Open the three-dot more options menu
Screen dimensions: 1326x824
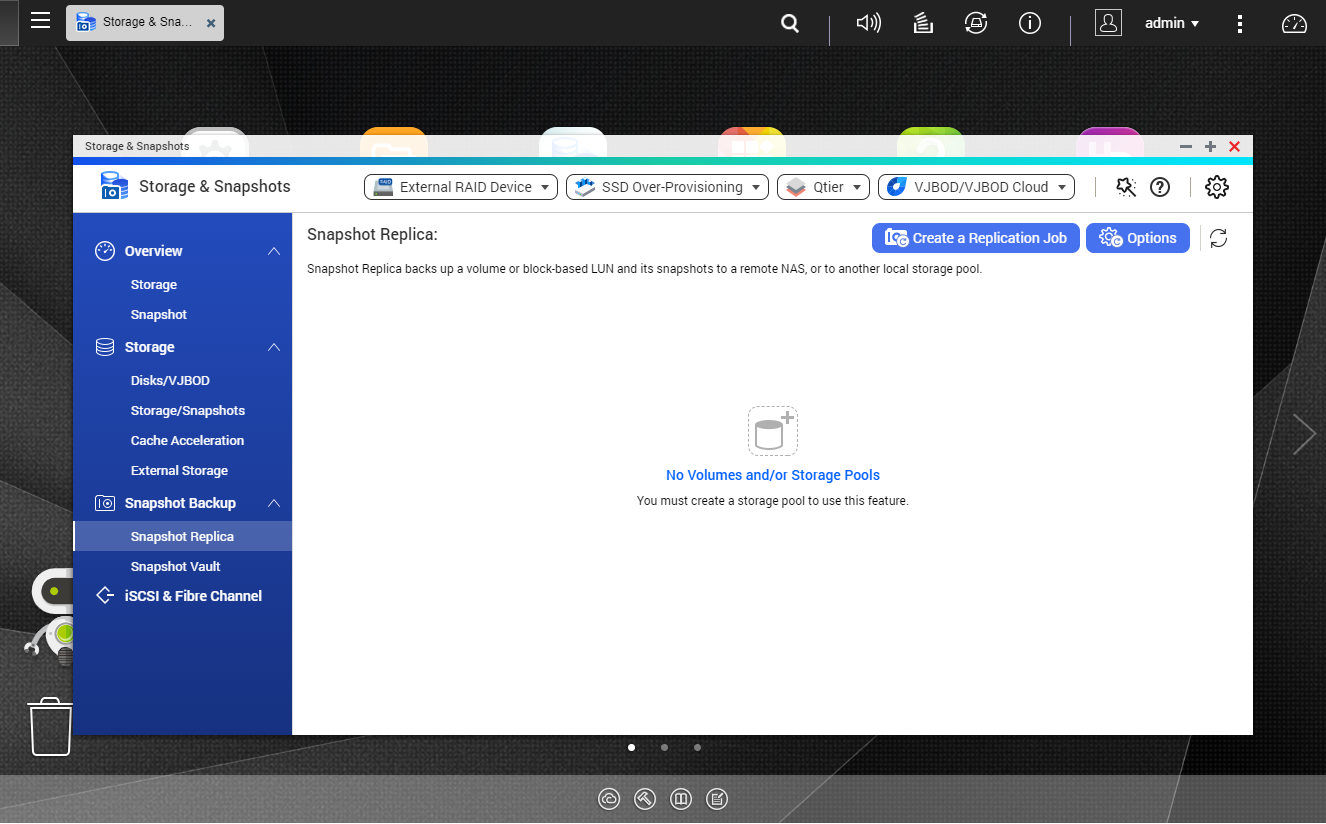point(1240,23)
